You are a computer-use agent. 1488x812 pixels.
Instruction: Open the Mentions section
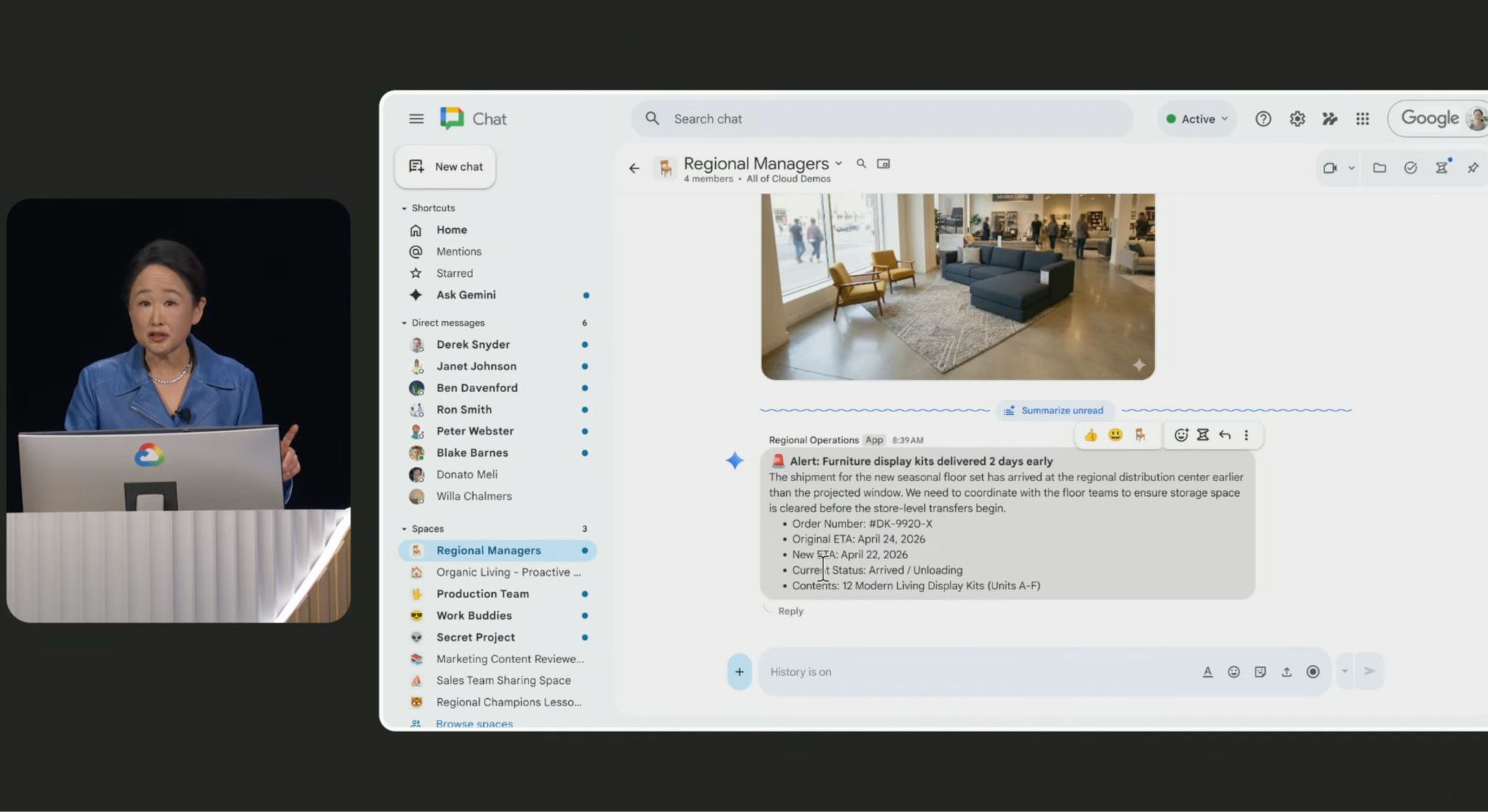tap(458, 251)
